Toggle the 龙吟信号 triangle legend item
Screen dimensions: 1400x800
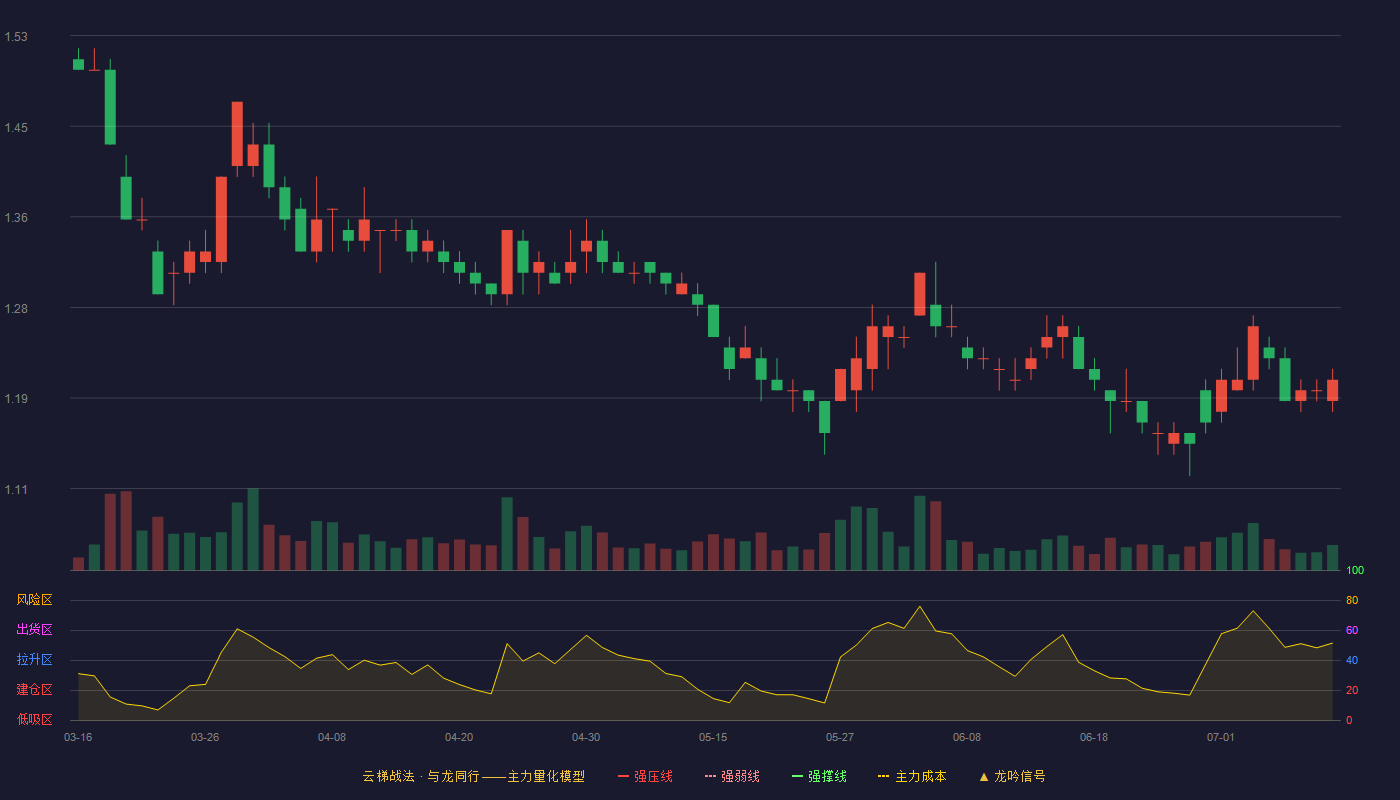point(1011,776)
